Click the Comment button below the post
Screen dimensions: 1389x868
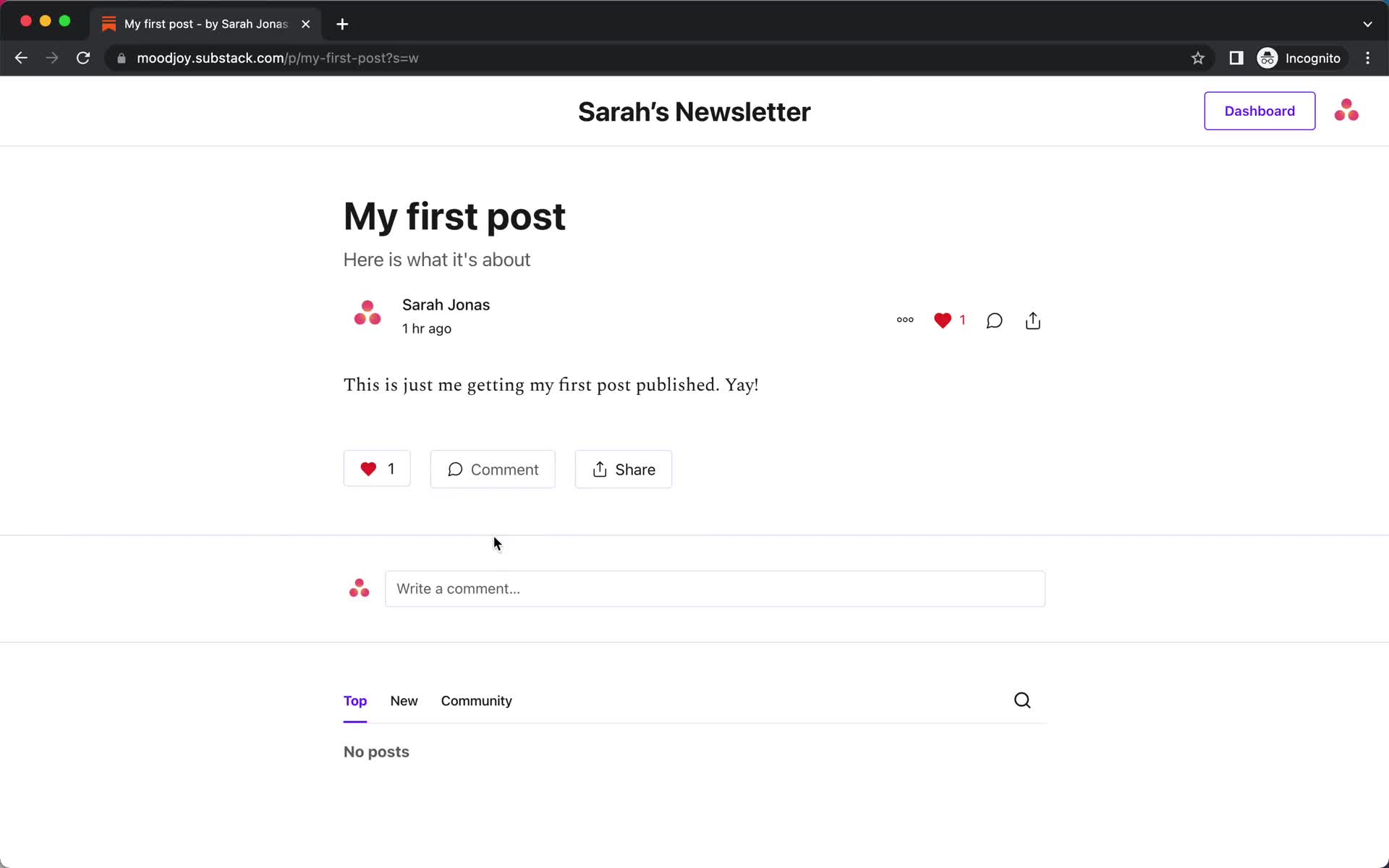click(x=493, y=469)
